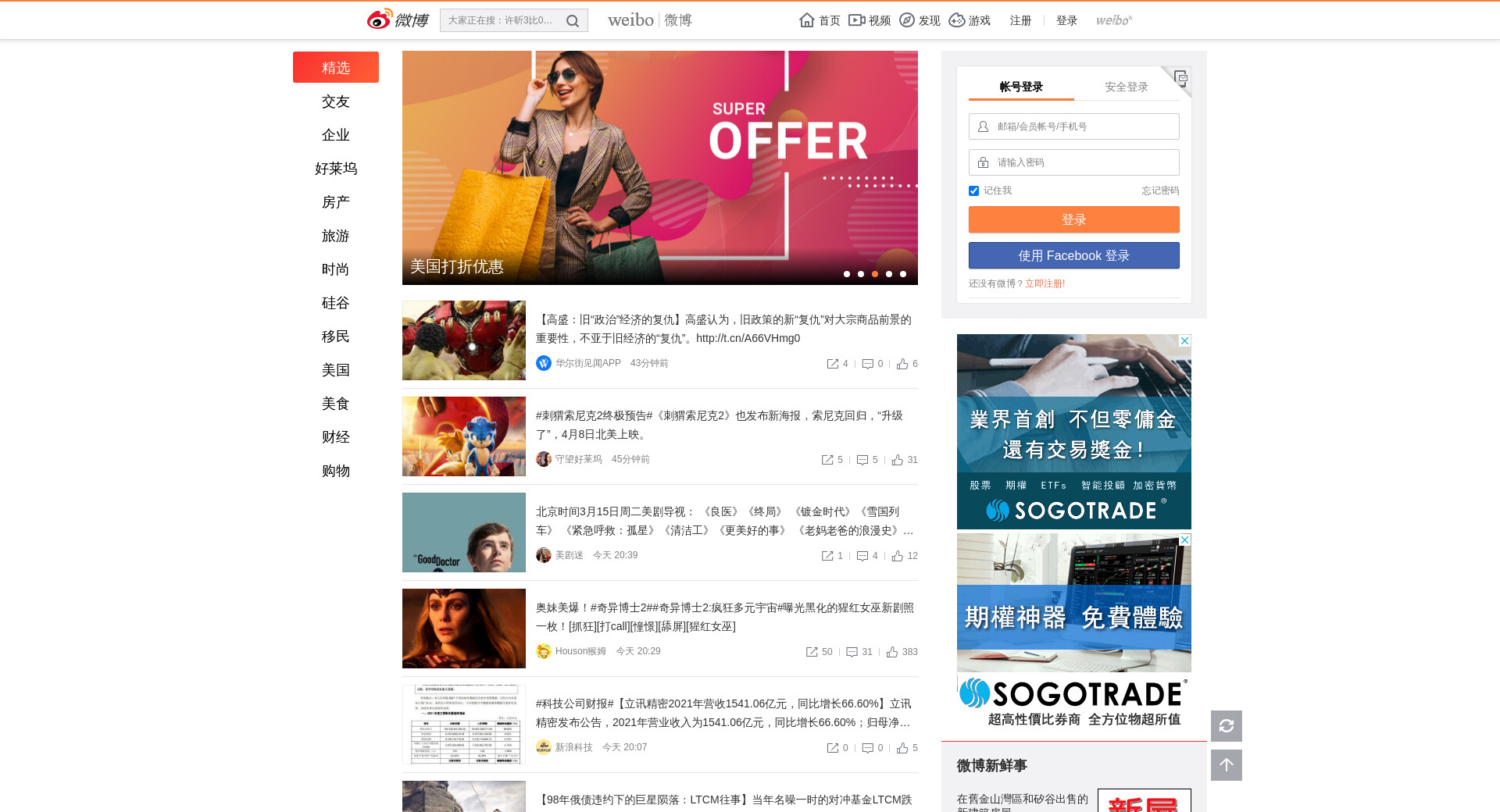Switch to the secure login tab
1500x812 pixels.
[1126, 87]
